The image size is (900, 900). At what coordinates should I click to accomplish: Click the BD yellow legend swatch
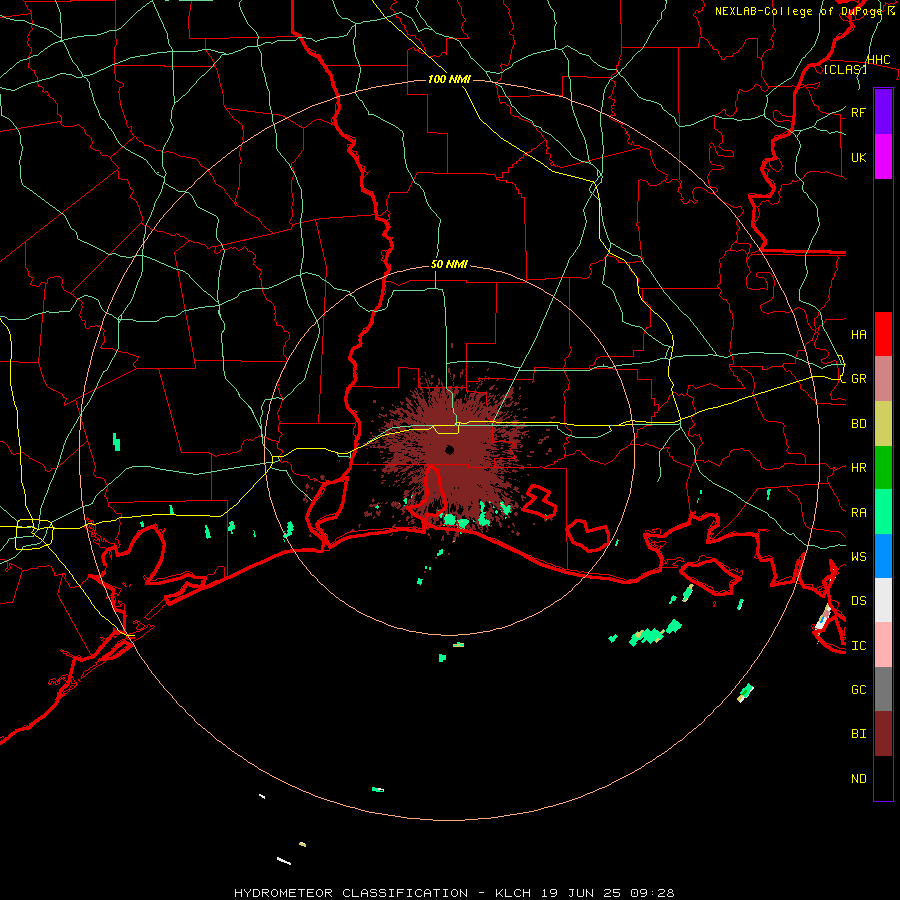click(883, 424)
